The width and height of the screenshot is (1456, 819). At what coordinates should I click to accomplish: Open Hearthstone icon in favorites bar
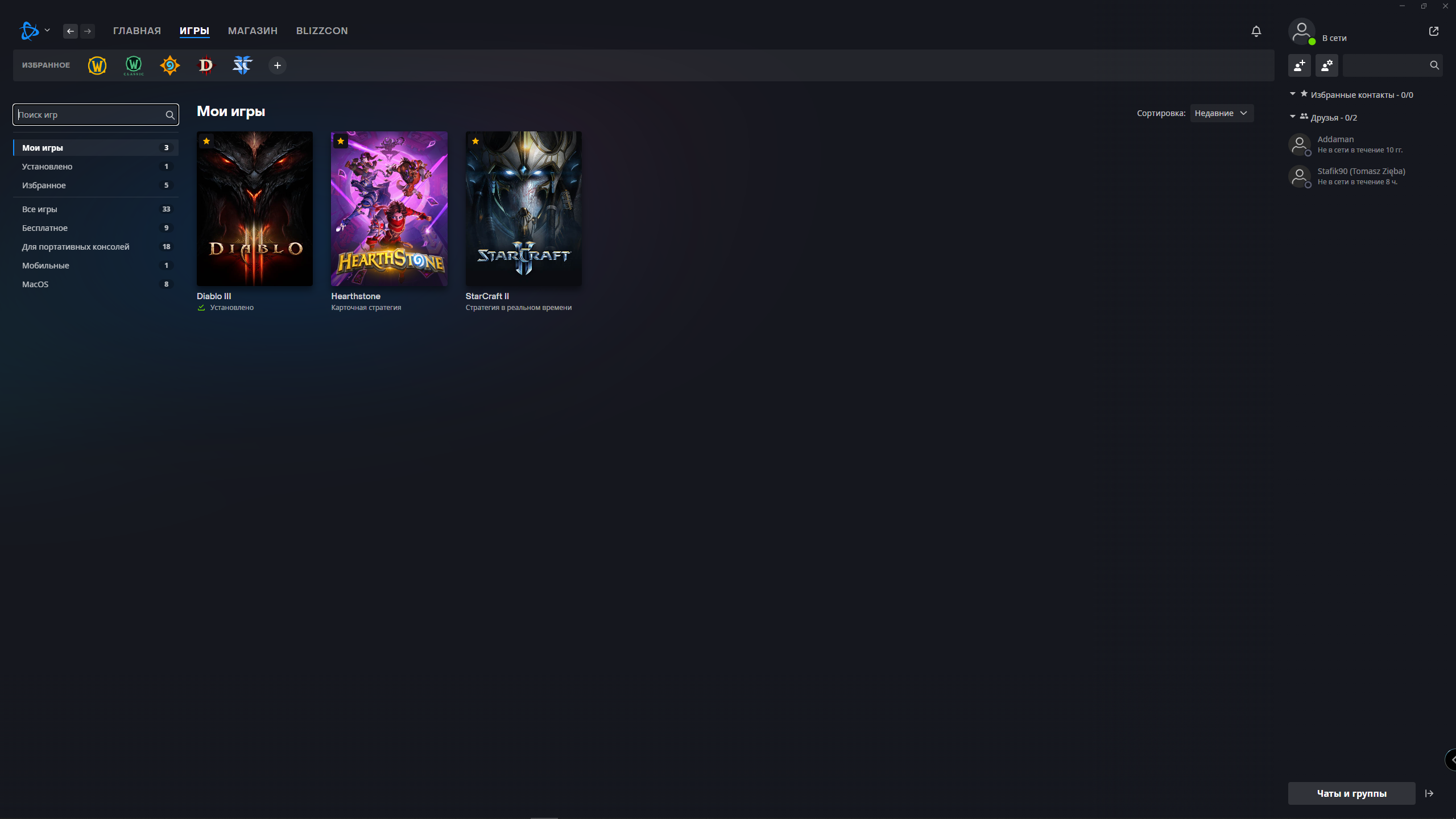pyautogui.click(x=169, y=65)
